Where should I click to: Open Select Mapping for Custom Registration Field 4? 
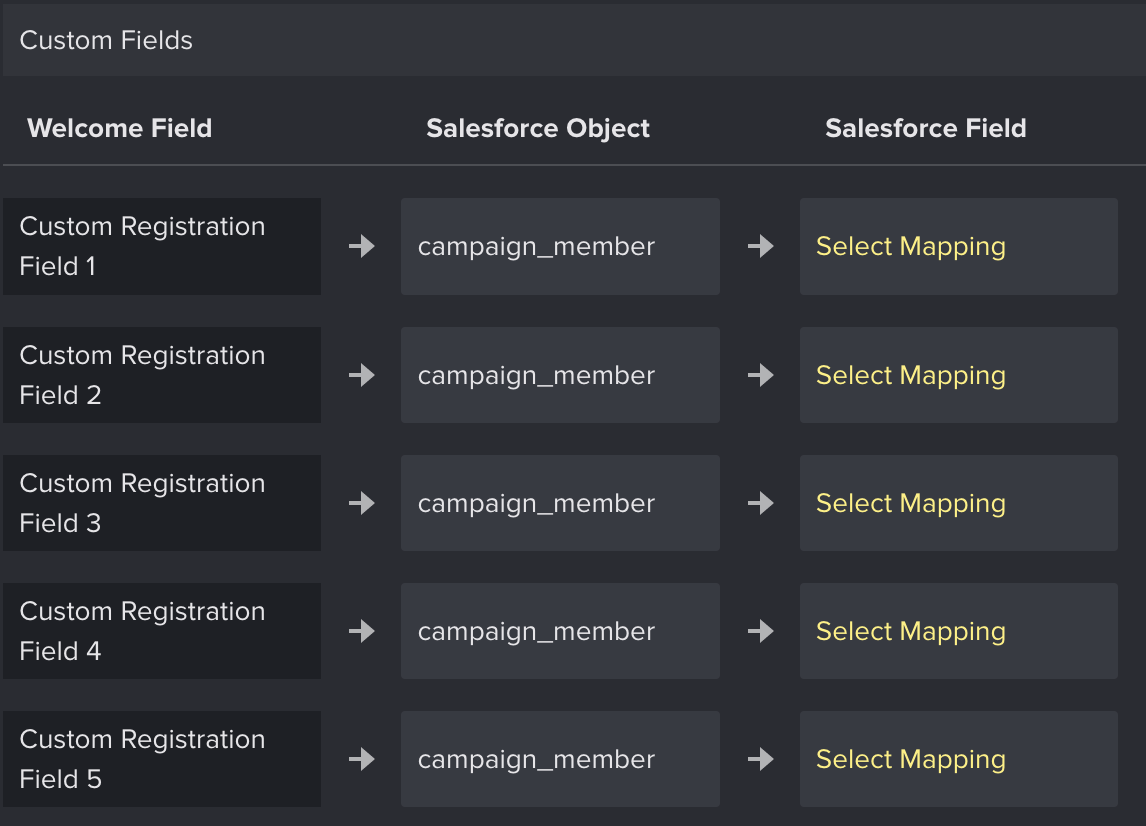[x=958, y=631]
